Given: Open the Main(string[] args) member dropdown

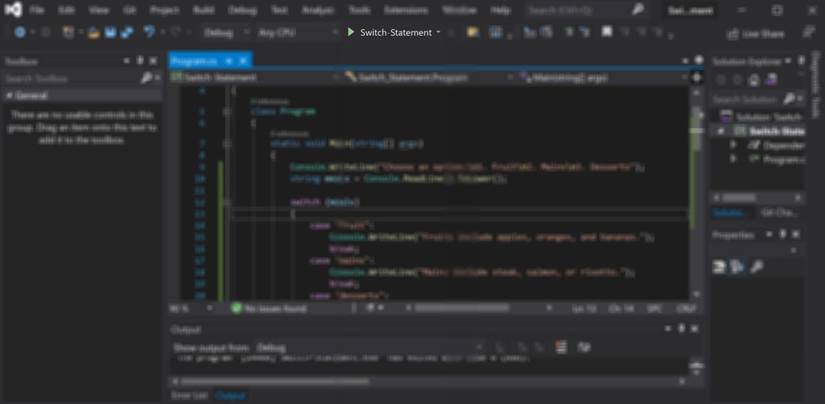Looking at the screenshot, I should coord(602,77).
